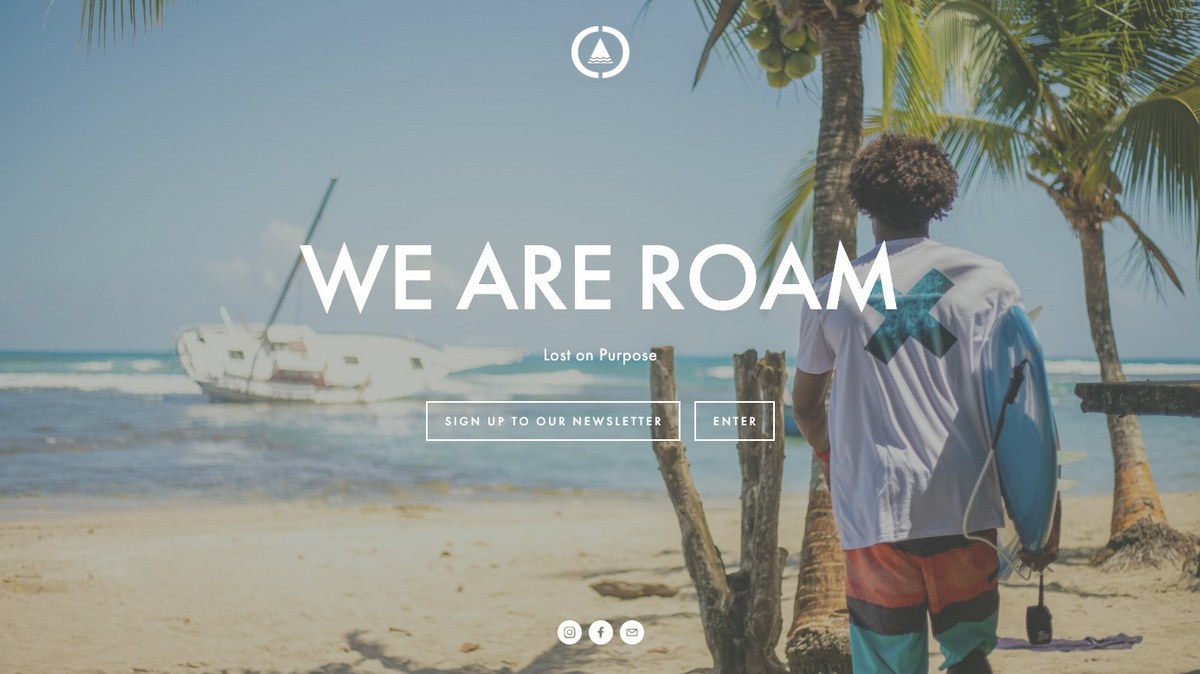The width and height of the screenshot is (1200, 674).
Task: Click the blue surfboard under surfer's arm
Action: tap(1020, 430)
